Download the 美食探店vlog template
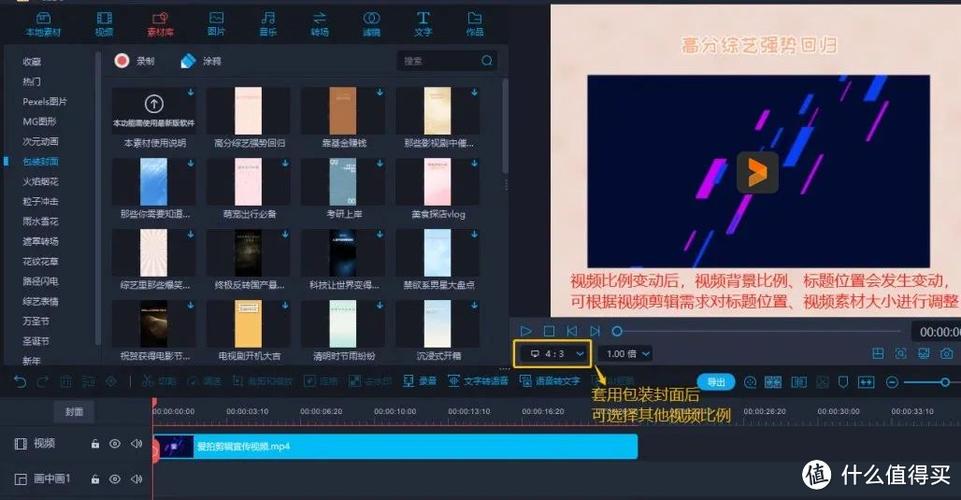 pos(474,164)
